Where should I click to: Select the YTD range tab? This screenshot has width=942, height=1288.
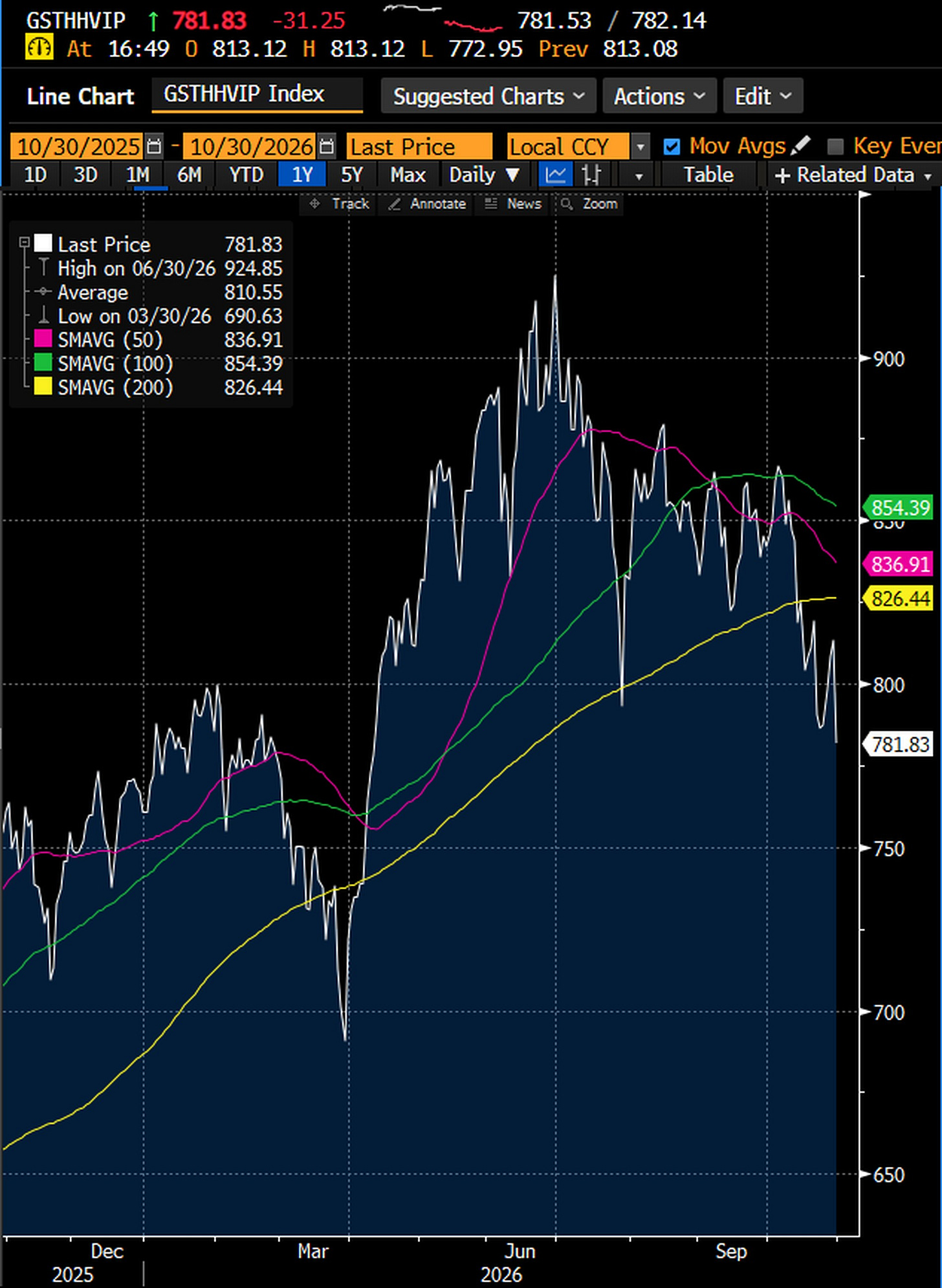246,175
